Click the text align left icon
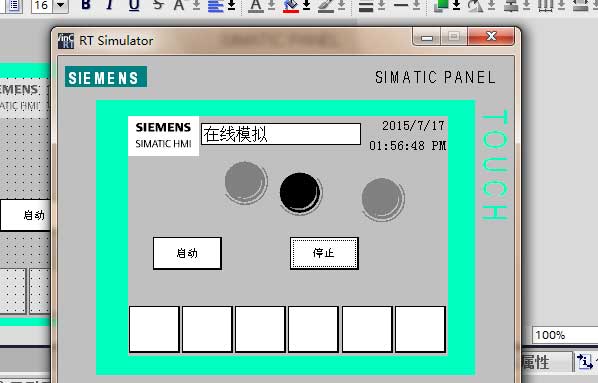Screen dimensions: 598x383 [x=215, y=5]
